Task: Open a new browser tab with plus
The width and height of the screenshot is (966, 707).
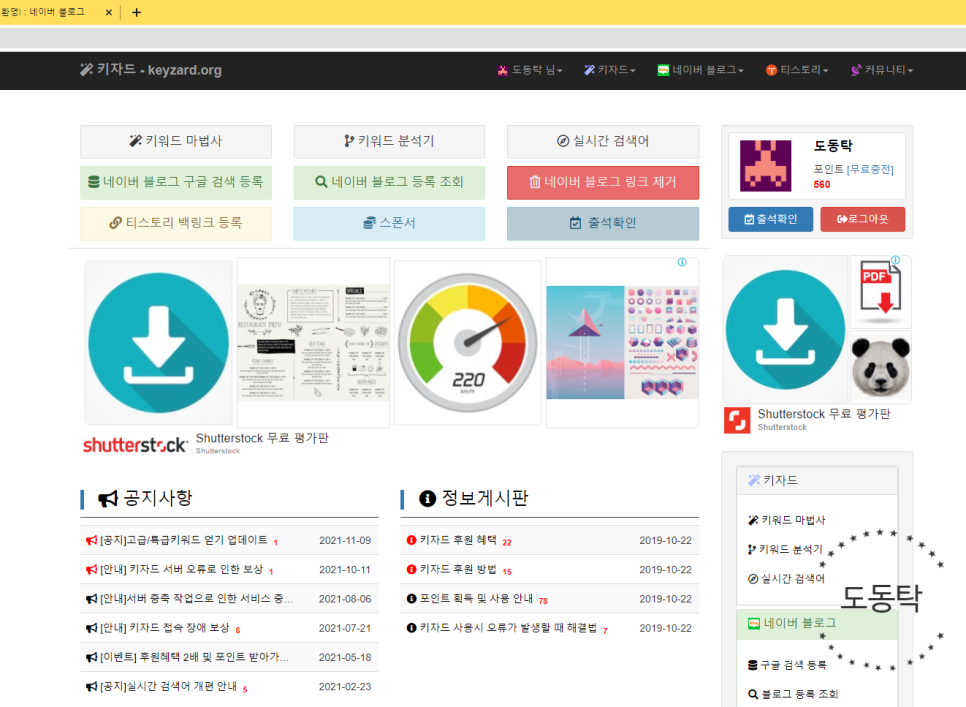Action: (137, 12)
